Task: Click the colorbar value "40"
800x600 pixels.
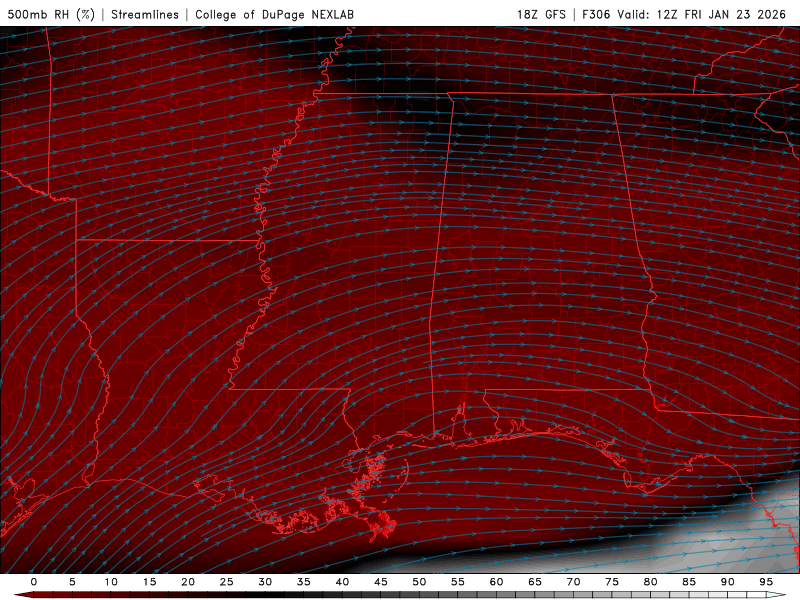Action: click(x=342, y=582)
